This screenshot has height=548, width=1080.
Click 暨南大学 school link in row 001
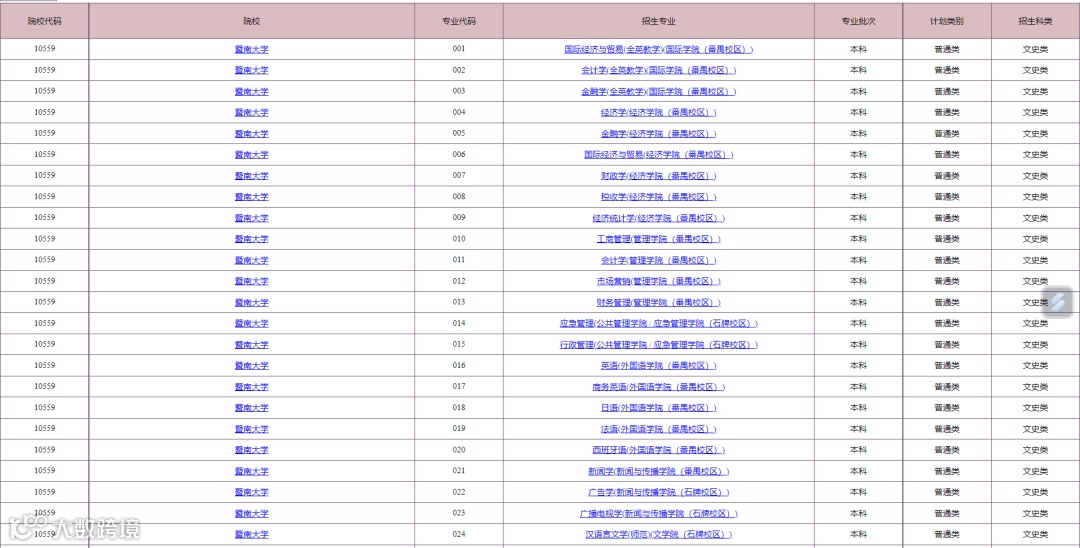pyautogui.click(x=251, y=50)
